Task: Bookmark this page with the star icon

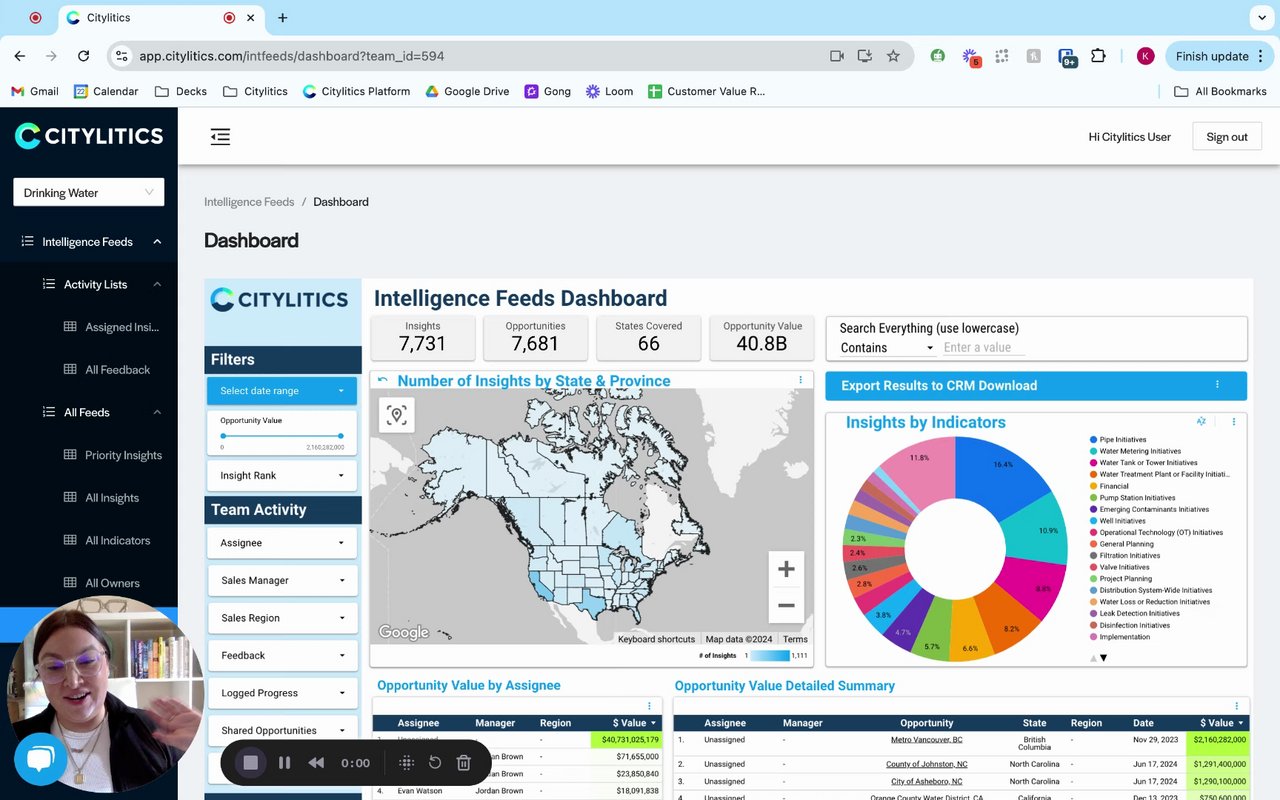Action: coord(893,56)
